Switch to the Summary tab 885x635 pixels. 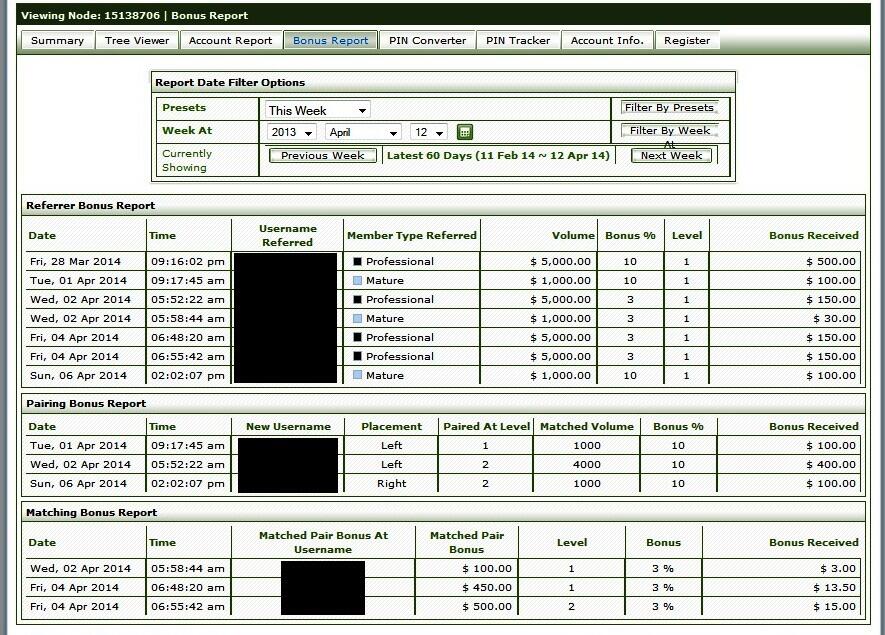tap(57, 41)
